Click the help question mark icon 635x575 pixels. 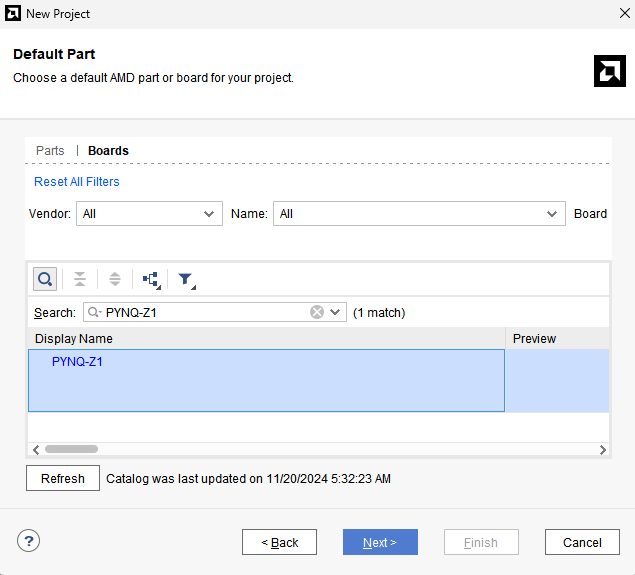click(28, 541)
